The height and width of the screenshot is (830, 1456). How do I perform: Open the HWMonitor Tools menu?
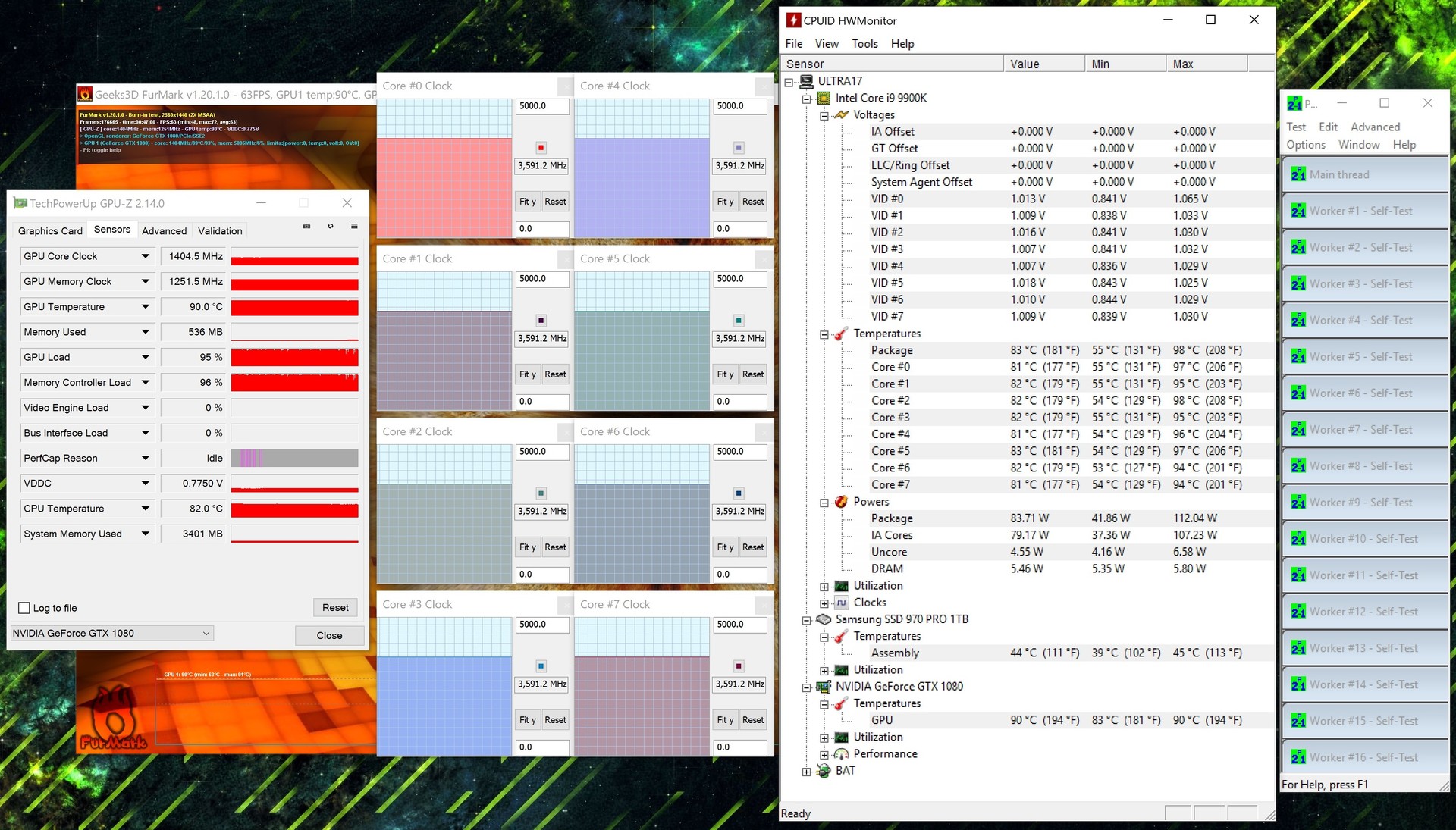(864, 44)
